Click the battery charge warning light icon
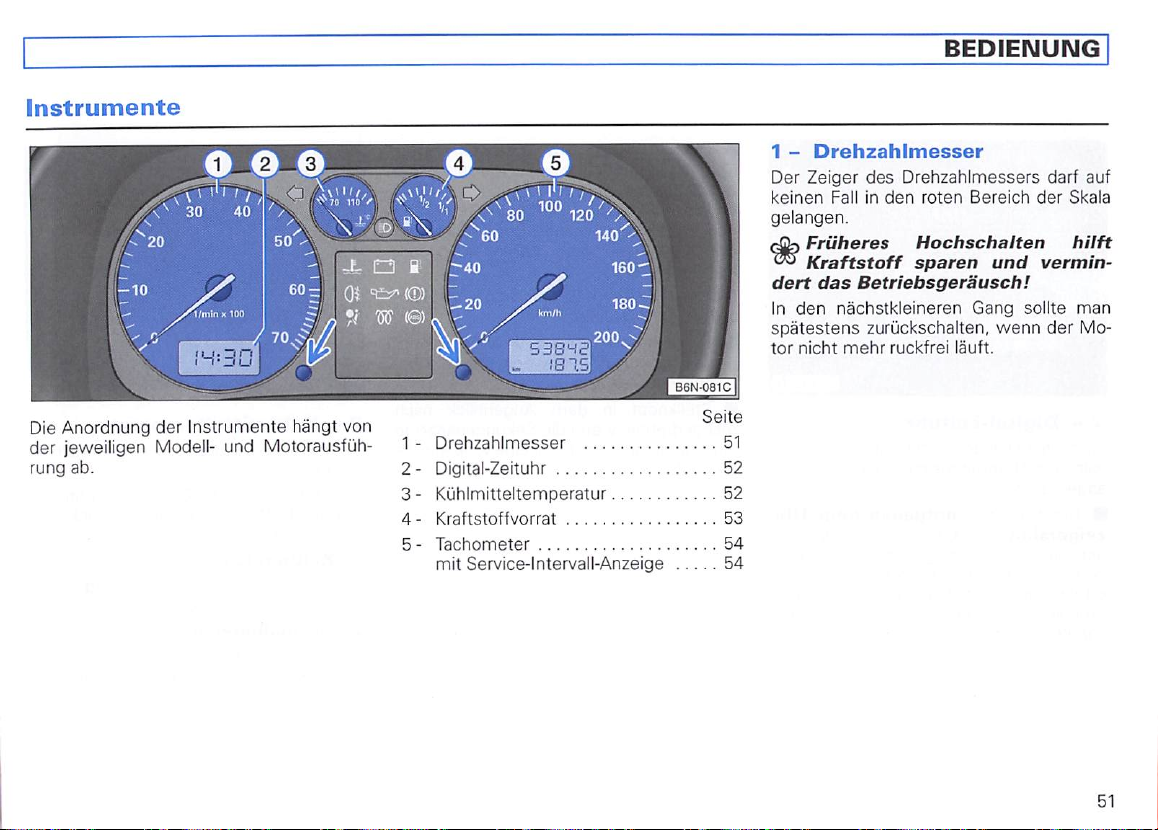 pos(384,267)
